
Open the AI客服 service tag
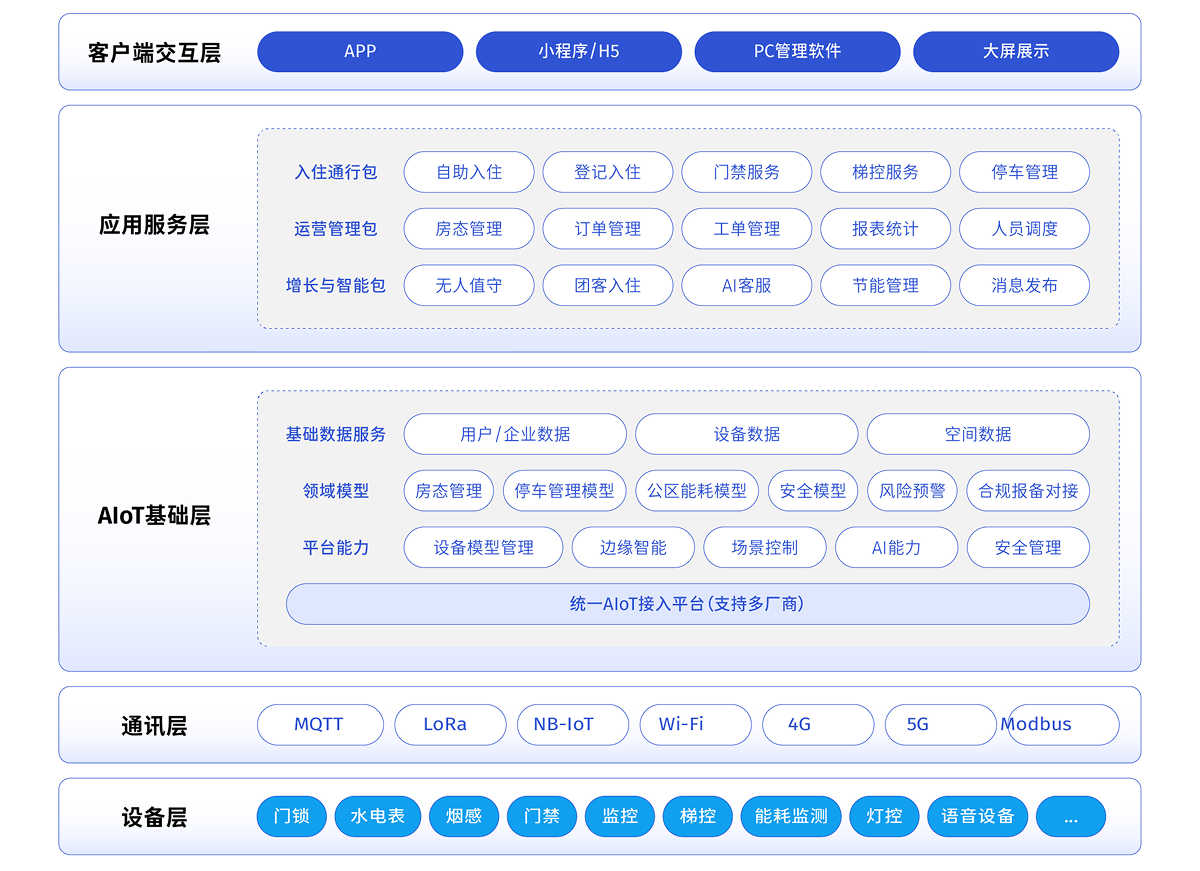coord(747,286)
